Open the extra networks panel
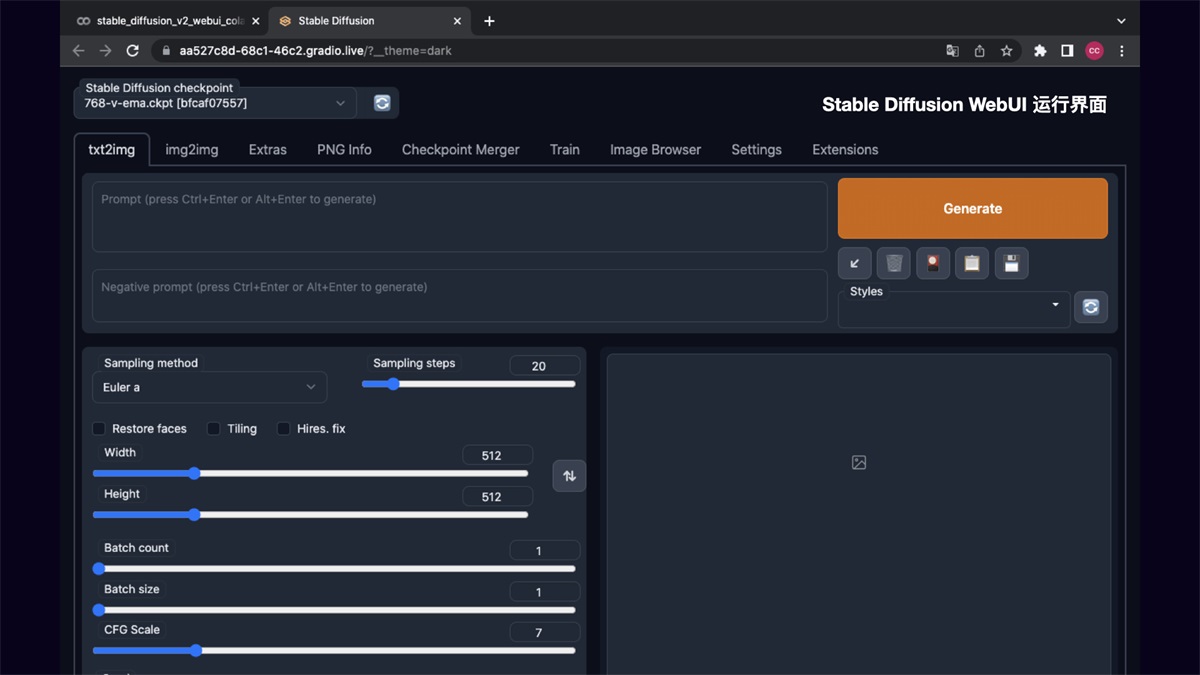1200x675 pixels. coord(933,263)
